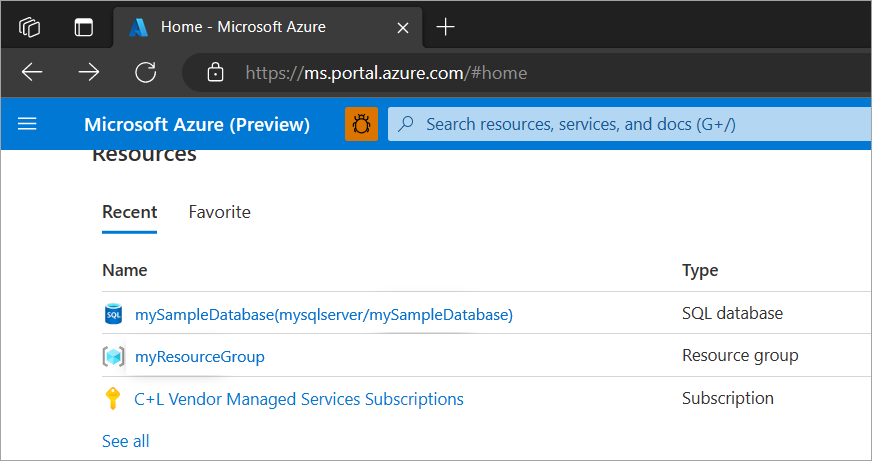Image resolution: width=872 pixels, height=461 pixels.
Task: Switch to the Favorite tab
Action: click(x=220, y=212)
